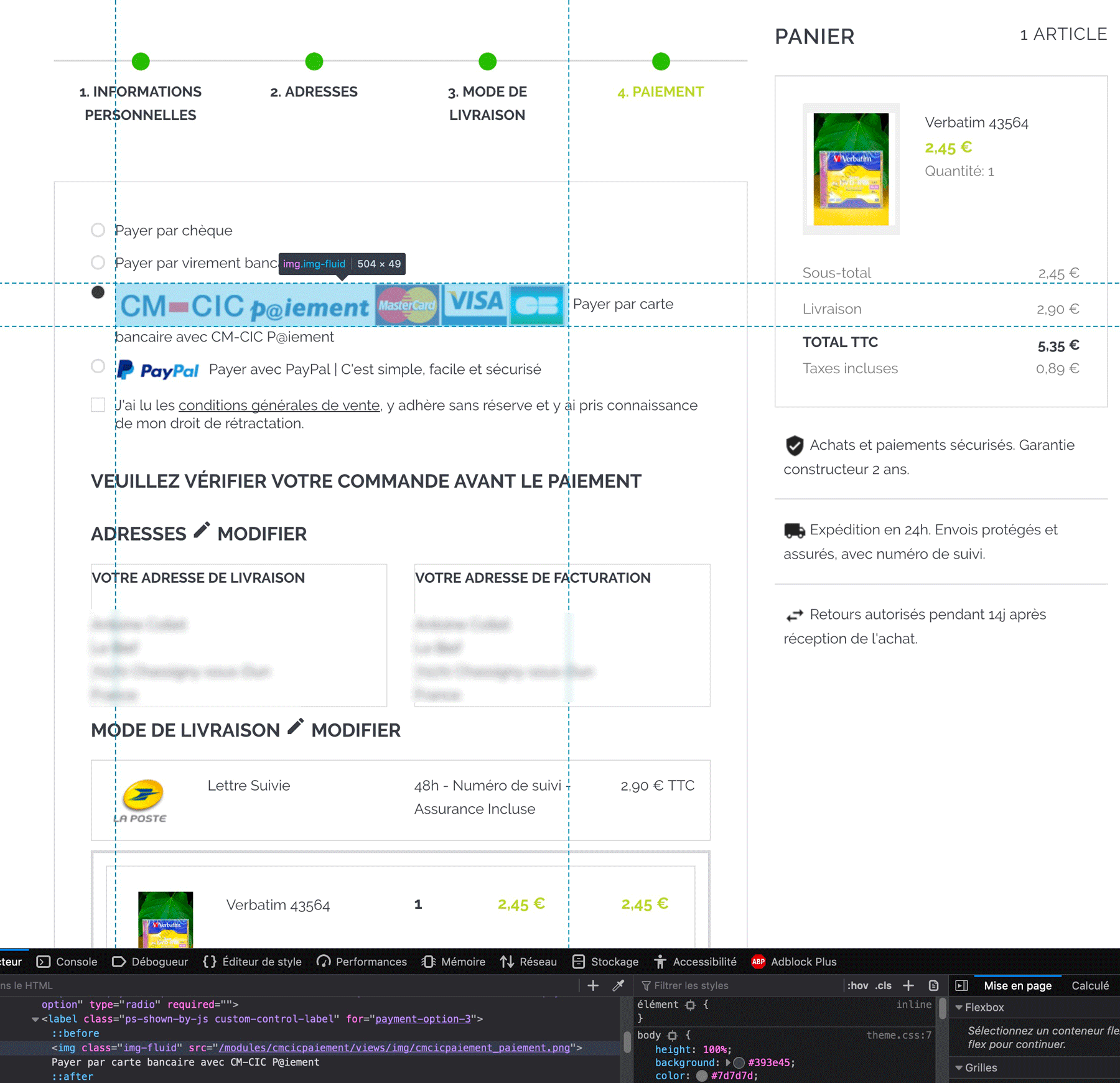Click the Verbatim 43564 thumbnail in the cart
This screenshot has width=1120, height=1083.
pos(851,169)
